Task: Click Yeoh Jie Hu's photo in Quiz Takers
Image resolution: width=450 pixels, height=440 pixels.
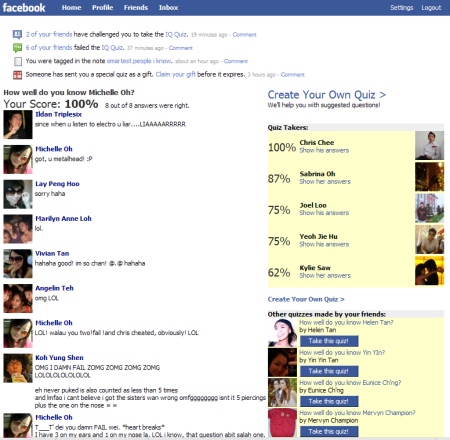Action: pos(429,239)
